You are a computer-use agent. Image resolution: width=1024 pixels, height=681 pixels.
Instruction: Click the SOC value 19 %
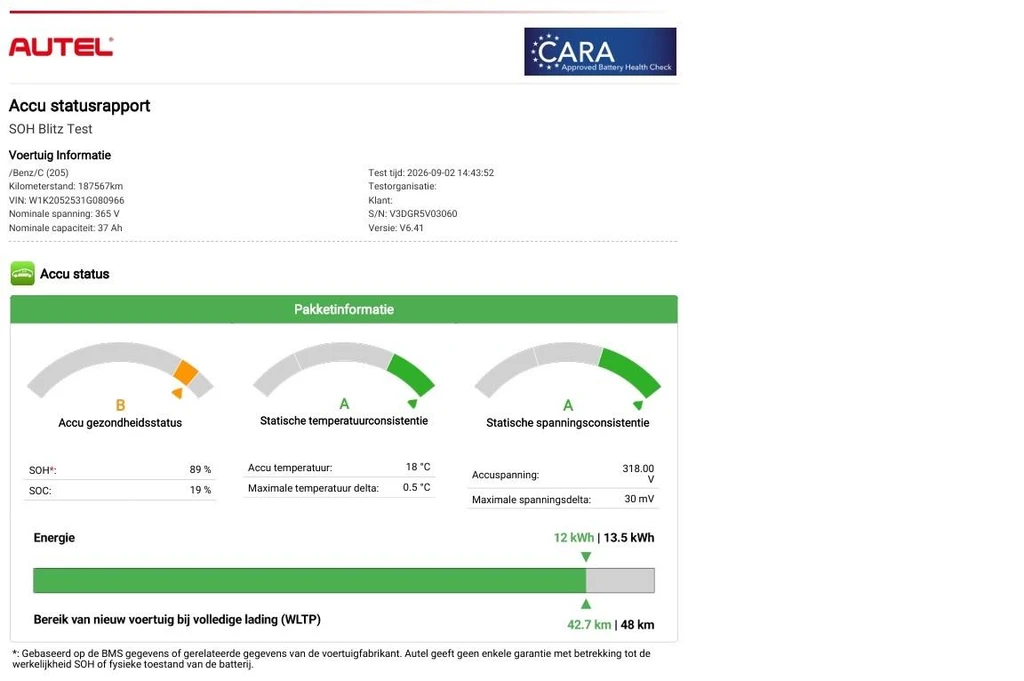click(x=200, y=490)
